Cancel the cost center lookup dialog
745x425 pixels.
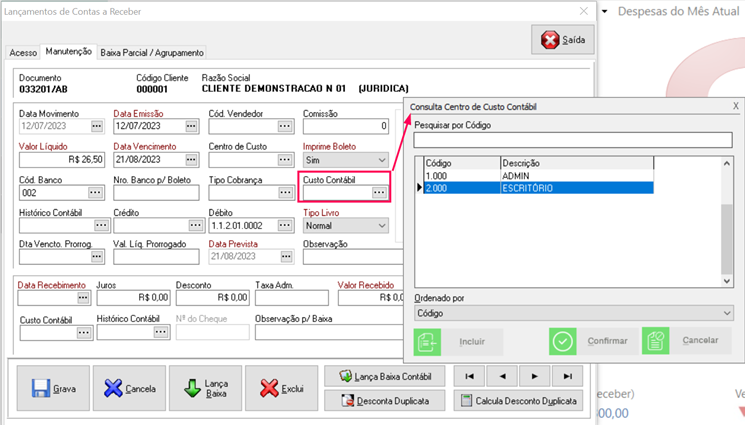[686, 341]
